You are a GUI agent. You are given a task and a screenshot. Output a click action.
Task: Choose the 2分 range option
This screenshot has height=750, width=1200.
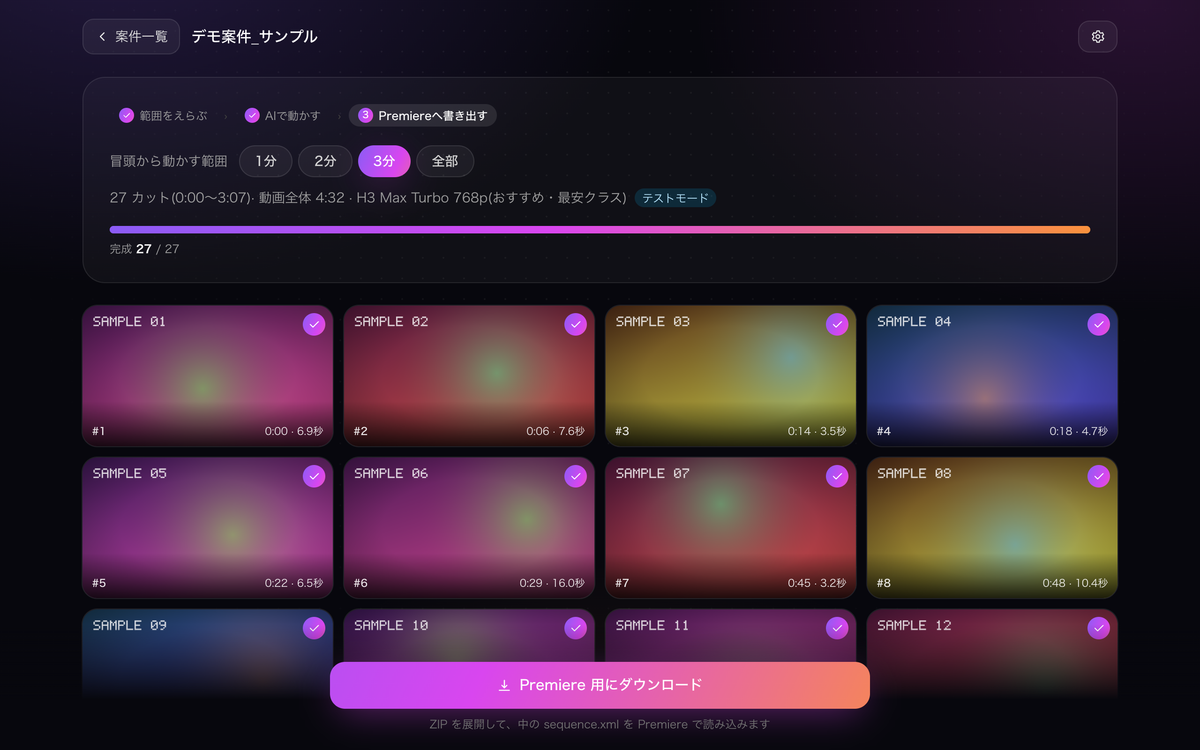click(x=325, y=161)
